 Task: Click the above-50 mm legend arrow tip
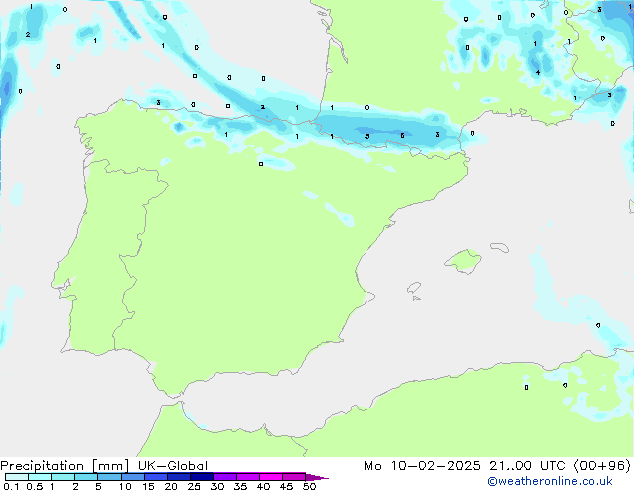click(x=317, y=477)
